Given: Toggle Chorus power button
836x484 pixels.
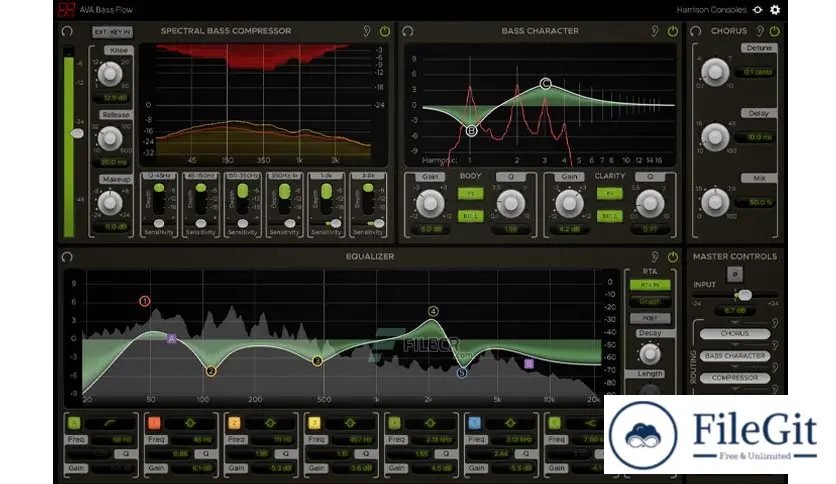Looking at the screenshot, I should coord(774,31).
